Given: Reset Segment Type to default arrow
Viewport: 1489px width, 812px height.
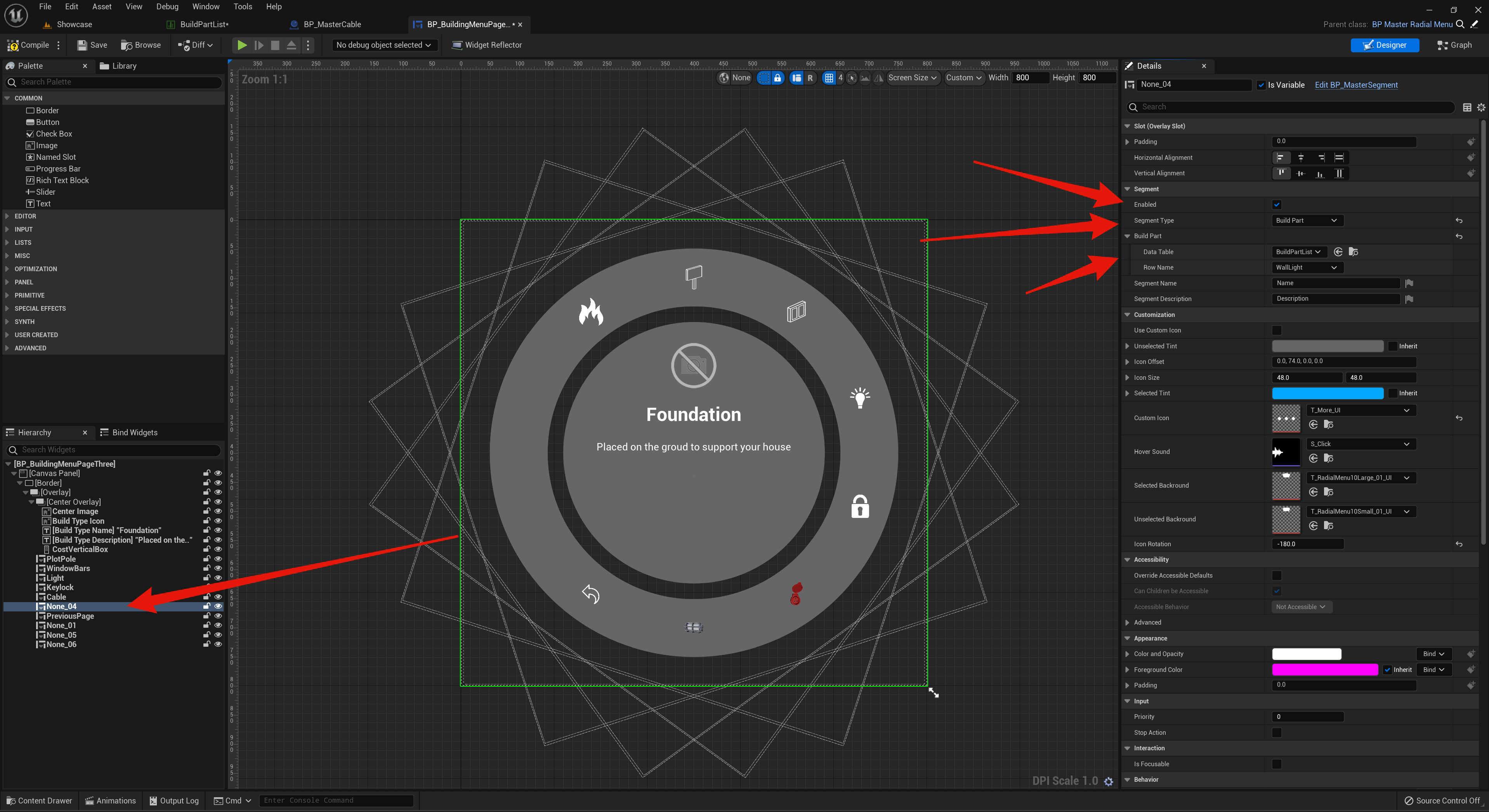Looking at the screenshot, I should pos(1459,221).
